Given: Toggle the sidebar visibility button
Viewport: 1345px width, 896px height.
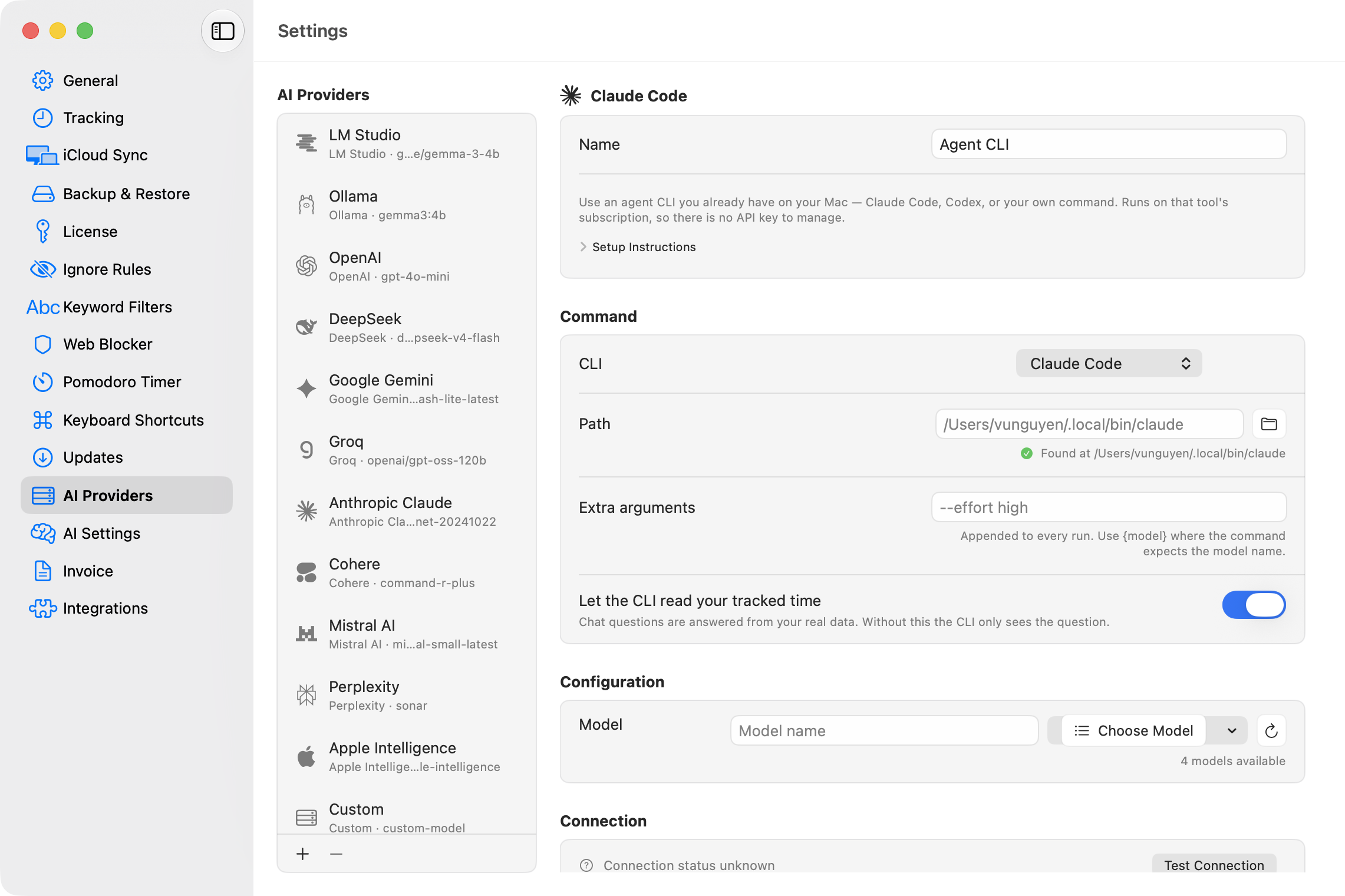Looking at the screenshot, I should click(x=223, y=31).
